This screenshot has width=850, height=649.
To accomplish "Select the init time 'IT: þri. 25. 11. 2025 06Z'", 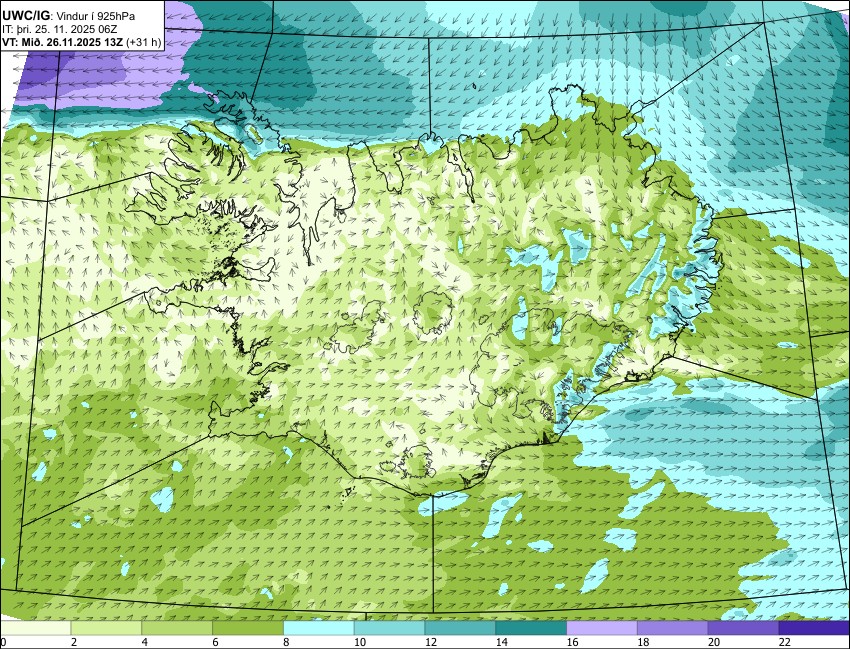I will pos(60,29).
